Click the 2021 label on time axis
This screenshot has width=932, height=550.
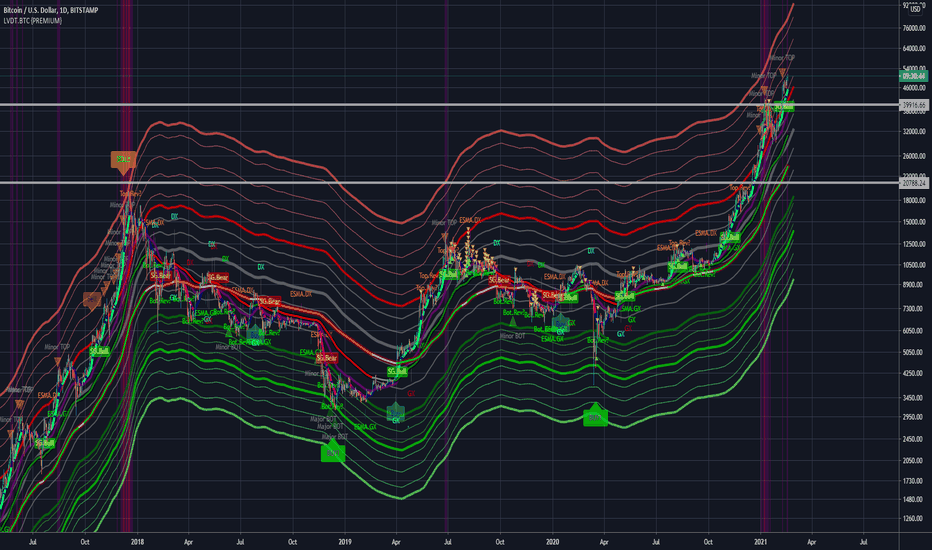click(x=760, y=542)
